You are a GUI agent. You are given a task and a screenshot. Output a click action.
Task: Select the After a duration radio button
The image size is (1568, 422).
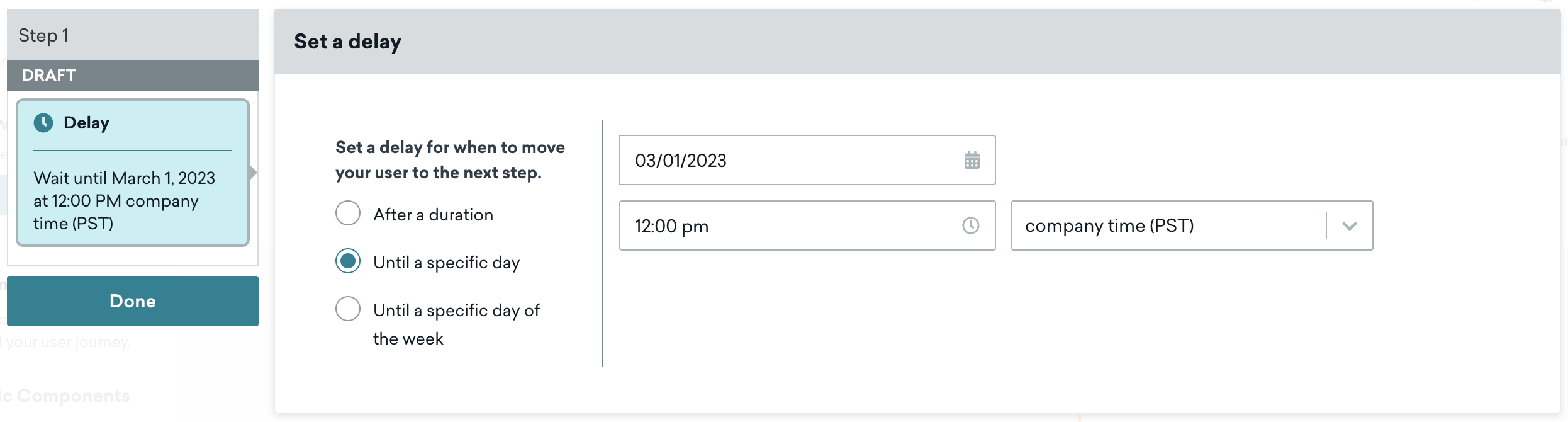(348, 214)
